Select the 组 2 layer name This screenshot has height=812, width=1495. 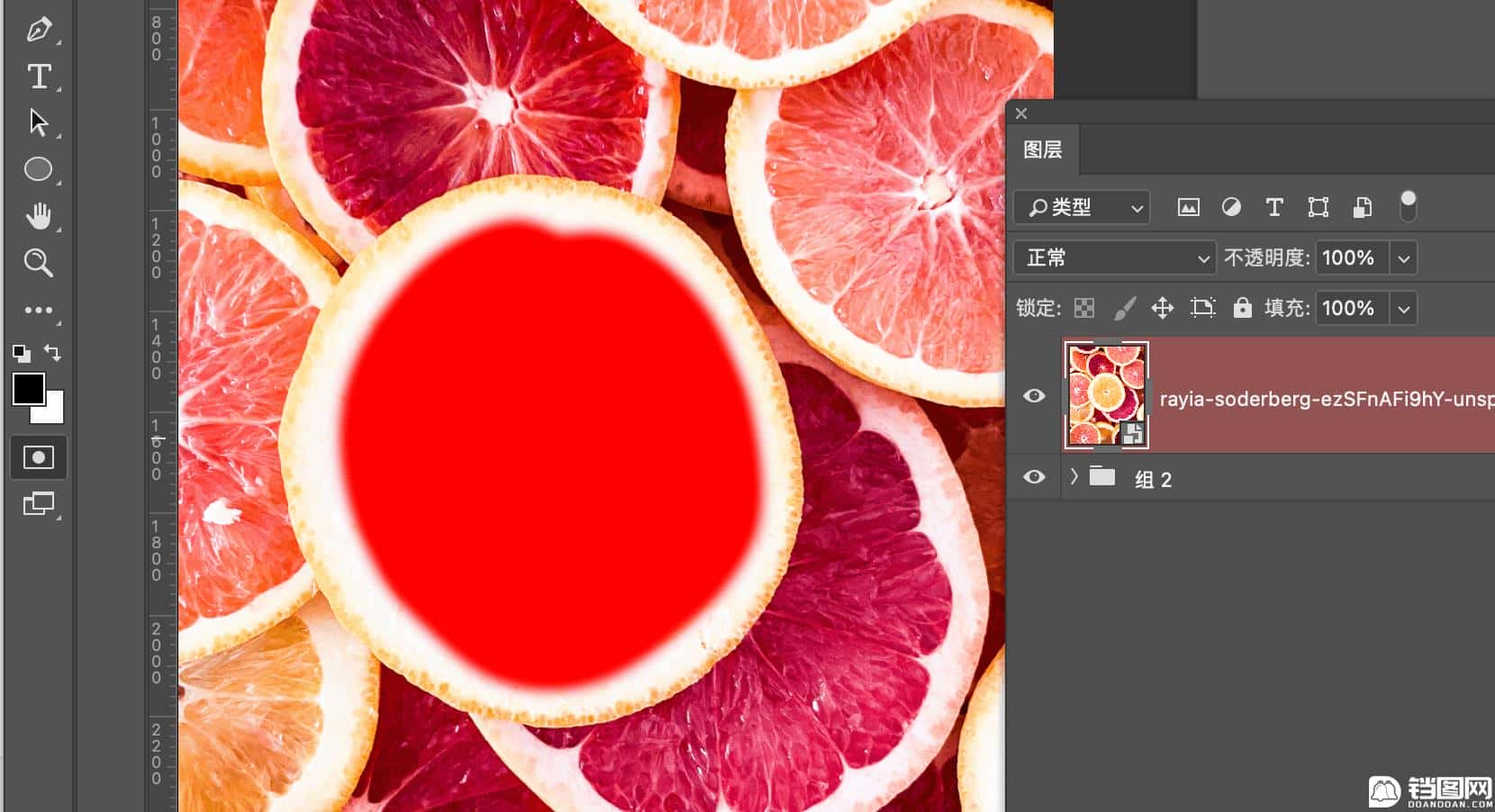point(1153,480)
